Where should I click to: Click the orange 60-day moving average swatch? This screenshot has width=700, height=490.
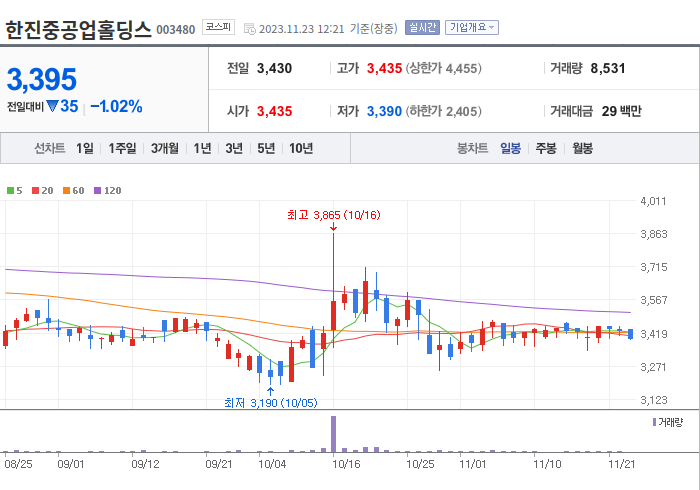(x=67, y=191)
